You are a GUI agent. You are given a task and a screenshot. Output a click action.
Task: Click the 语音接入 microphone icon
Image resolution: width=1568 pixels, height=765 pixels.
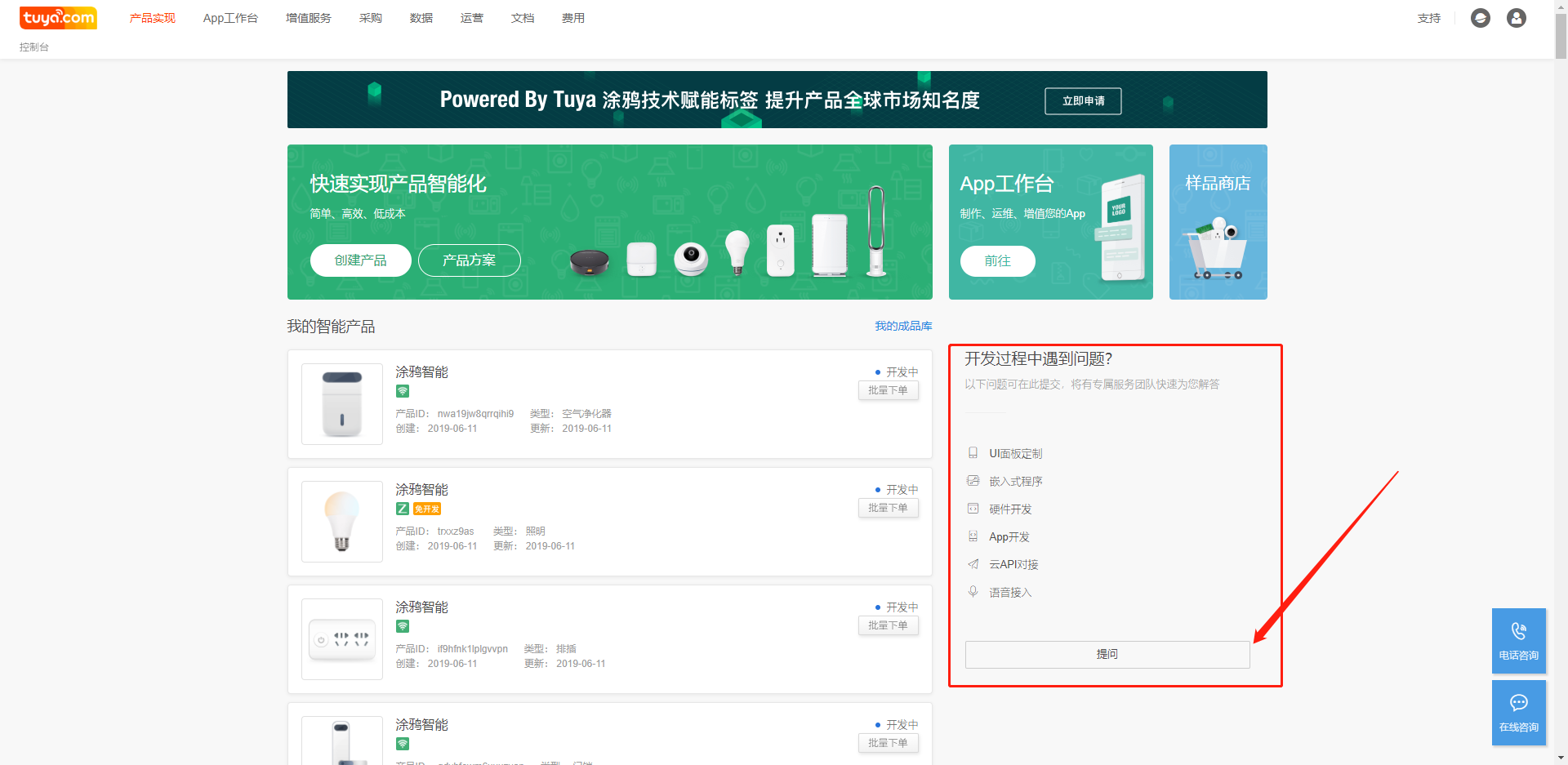[973, 592]
